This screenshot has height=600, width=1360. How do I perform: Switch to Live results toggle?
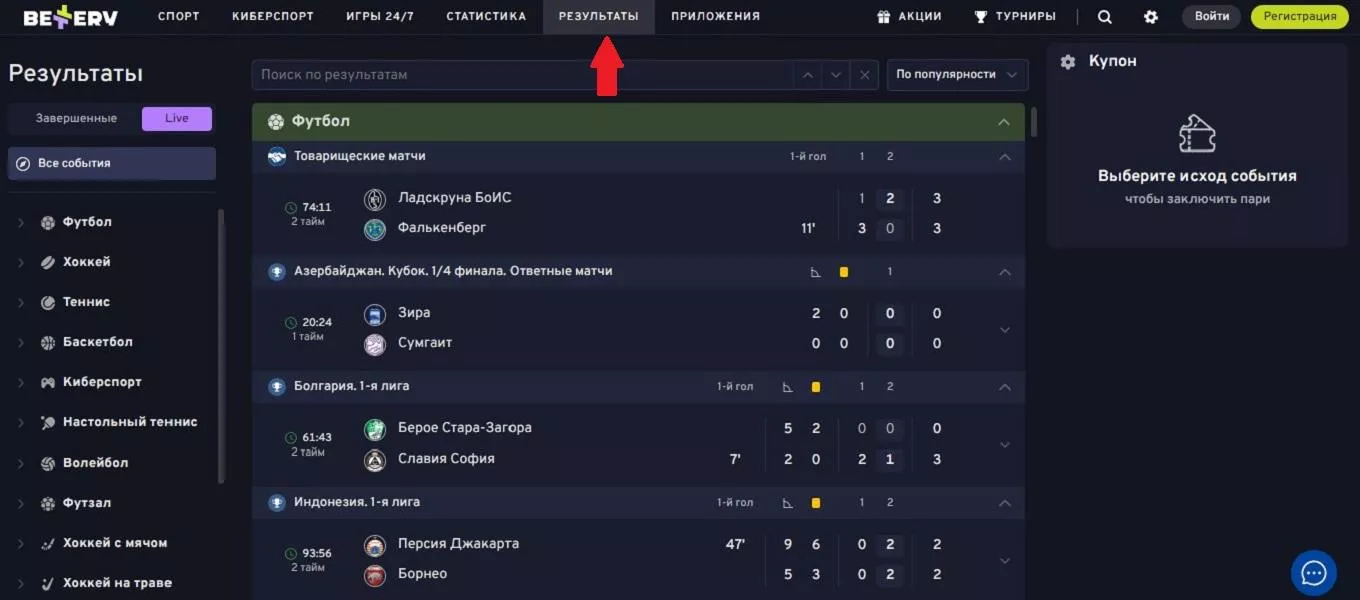tap(177, 119)
